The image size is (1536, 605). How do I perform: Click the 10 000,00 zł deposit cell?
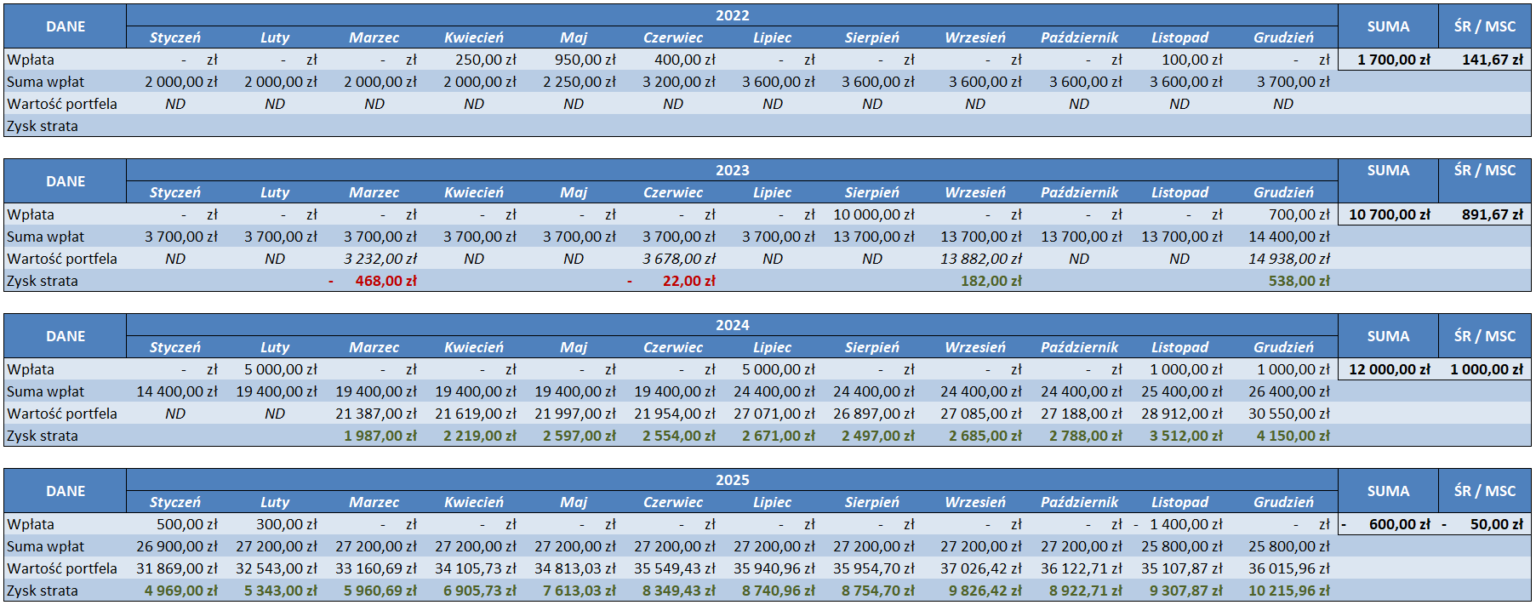[x=872, y=214]
